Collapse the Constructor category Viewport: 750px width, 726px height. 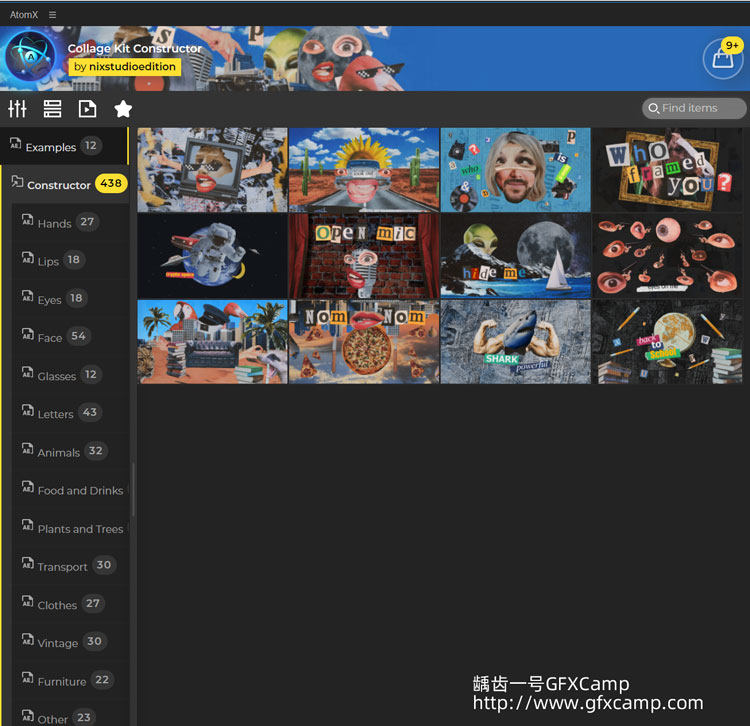point(65,184)
